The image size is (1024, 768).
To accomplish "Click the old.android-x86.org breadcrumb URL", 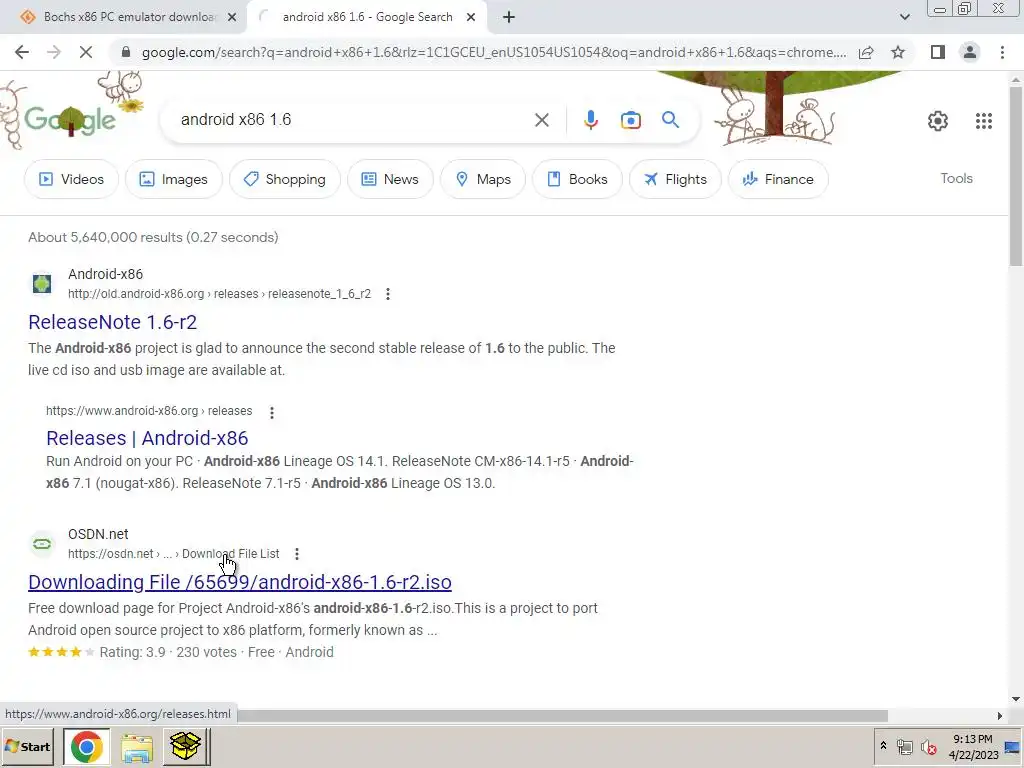I will (x=219, y=294).
